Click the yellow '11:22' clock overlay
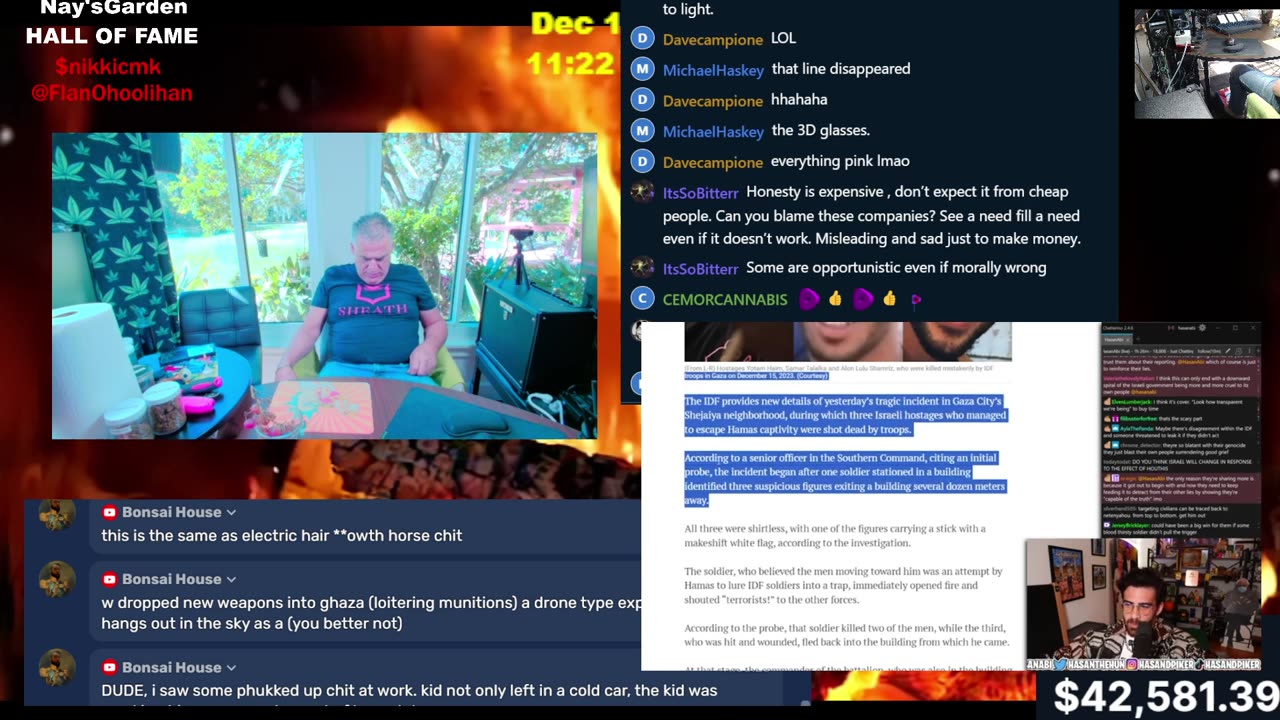Image resolution: width=1280 pixels, height=720 pixels. (570, 64)
